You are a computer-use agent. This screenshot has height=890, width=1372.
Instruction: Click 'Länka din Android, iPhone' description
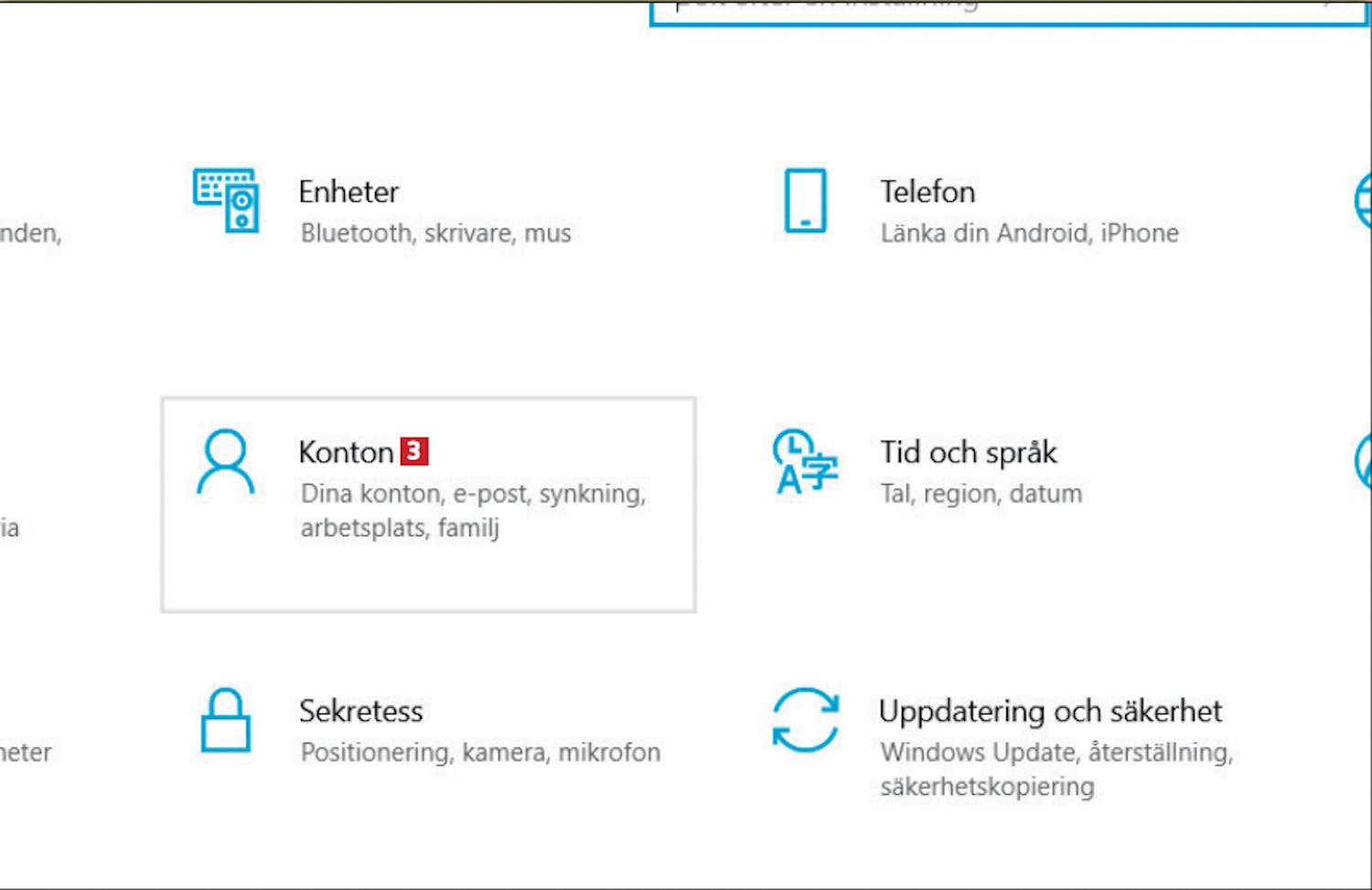click(1029, 233)
